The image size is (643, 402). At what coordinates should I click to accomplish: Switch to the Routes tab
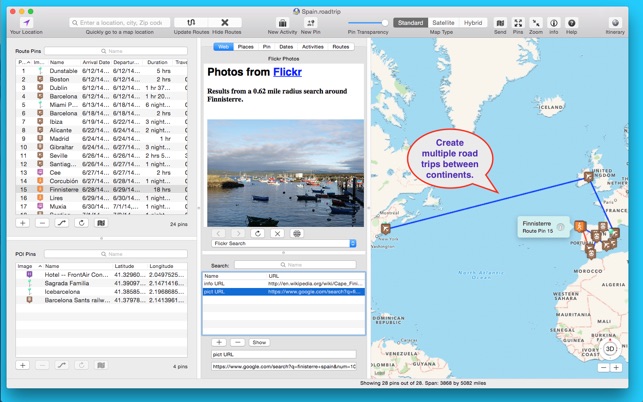(341, 47)
